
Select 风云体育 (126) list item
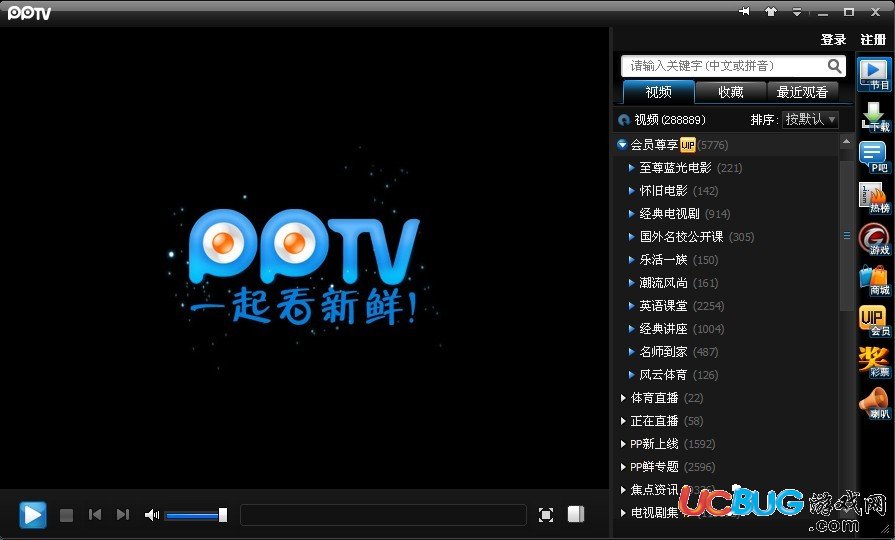click(679, 374)
